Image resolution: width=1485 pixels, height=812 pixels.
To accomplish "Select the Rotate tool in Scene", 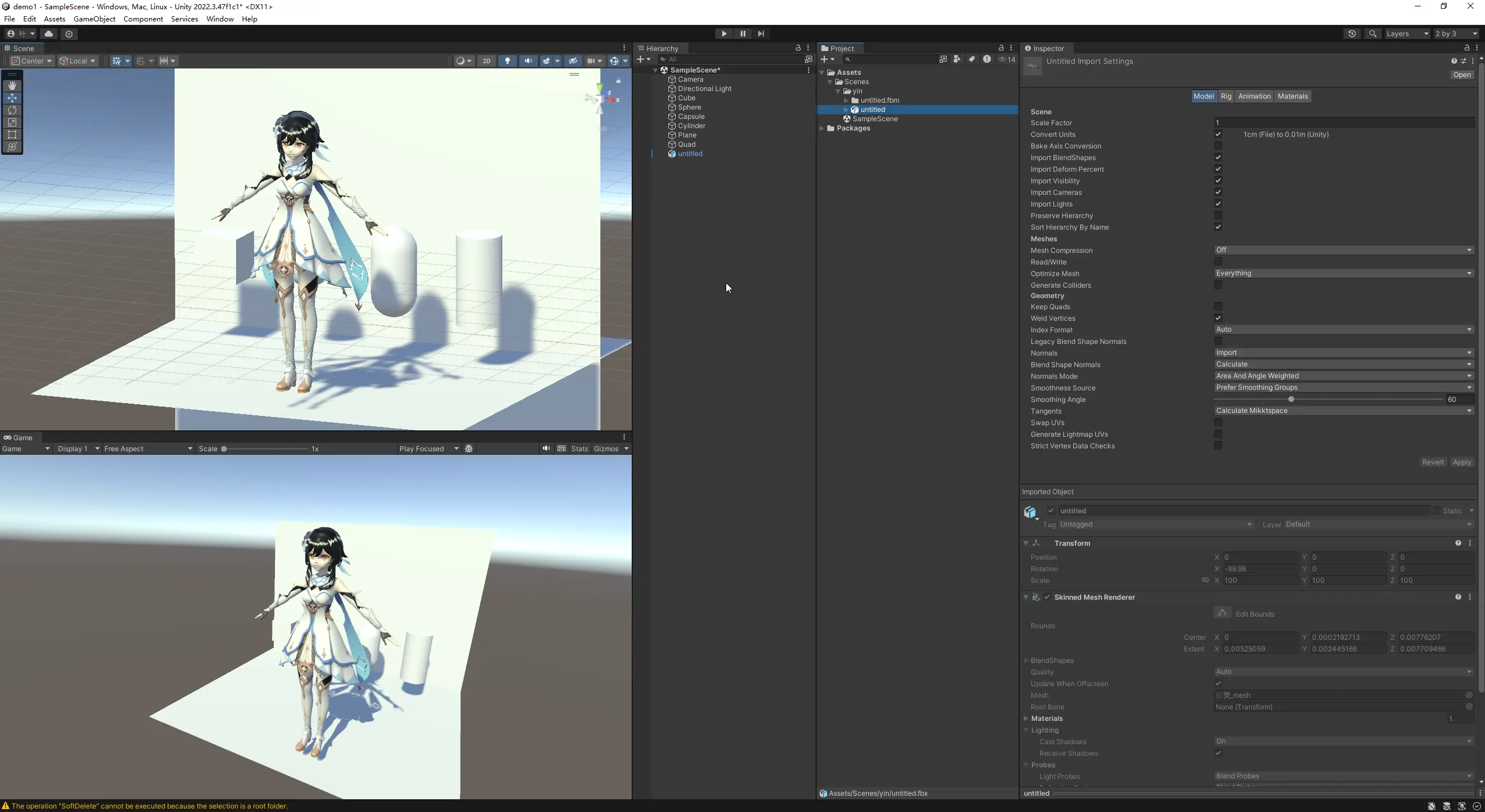I will [12, 110].
